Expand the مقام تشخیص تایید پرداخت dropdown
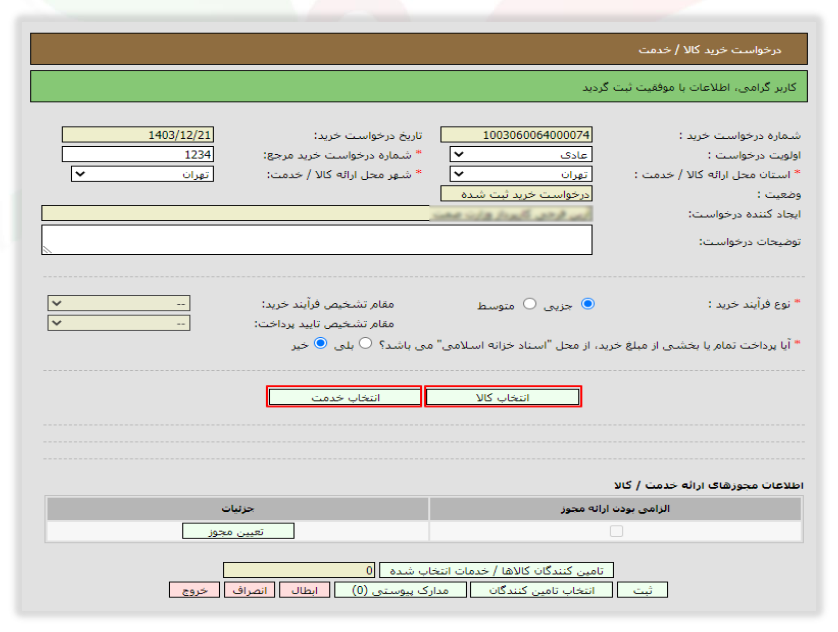838x632 pixels. pos(119,323)
